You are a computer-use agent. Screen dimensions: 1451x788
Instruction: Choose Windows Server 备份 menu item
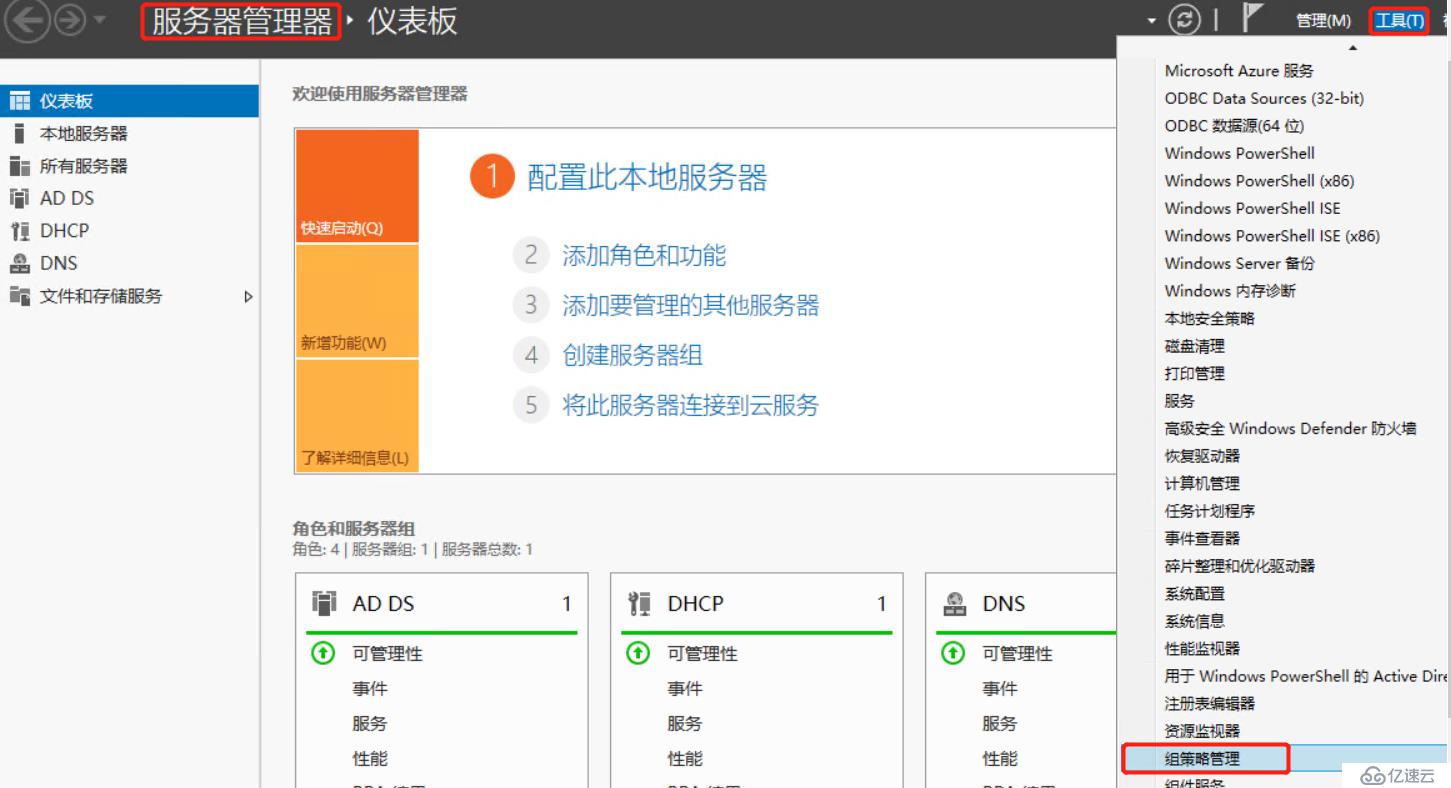coord(1240,263)
